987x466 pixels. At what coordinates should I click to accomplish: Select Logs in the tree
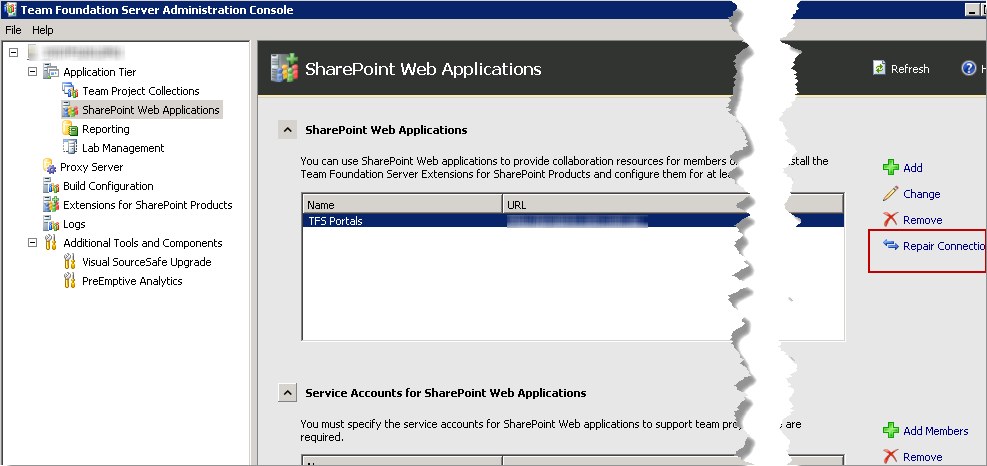coord(74,224)
